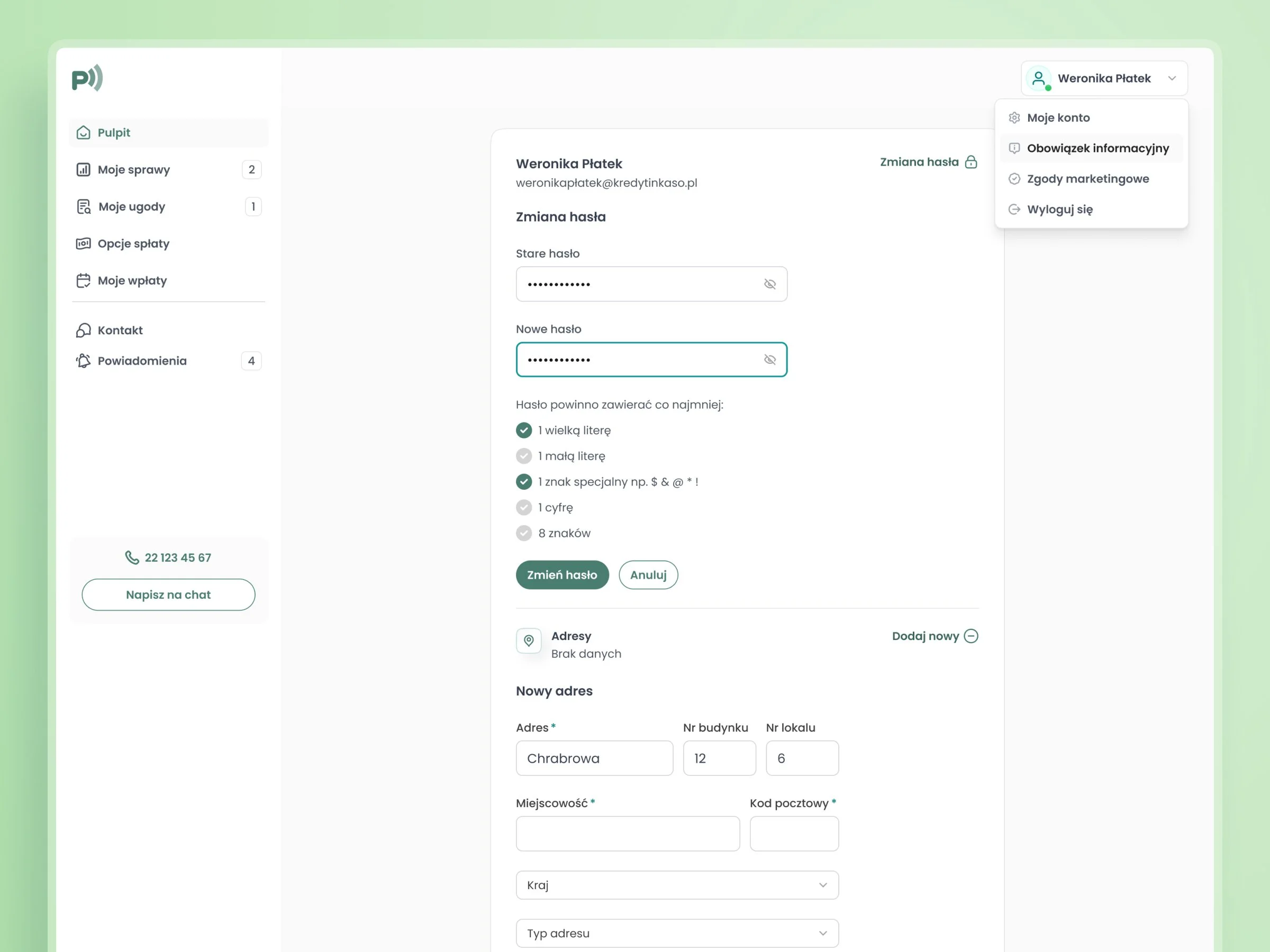Collapse the Weronika Płatek account menu chevron
The image size is (1270, 952).
pos(1172,78)
